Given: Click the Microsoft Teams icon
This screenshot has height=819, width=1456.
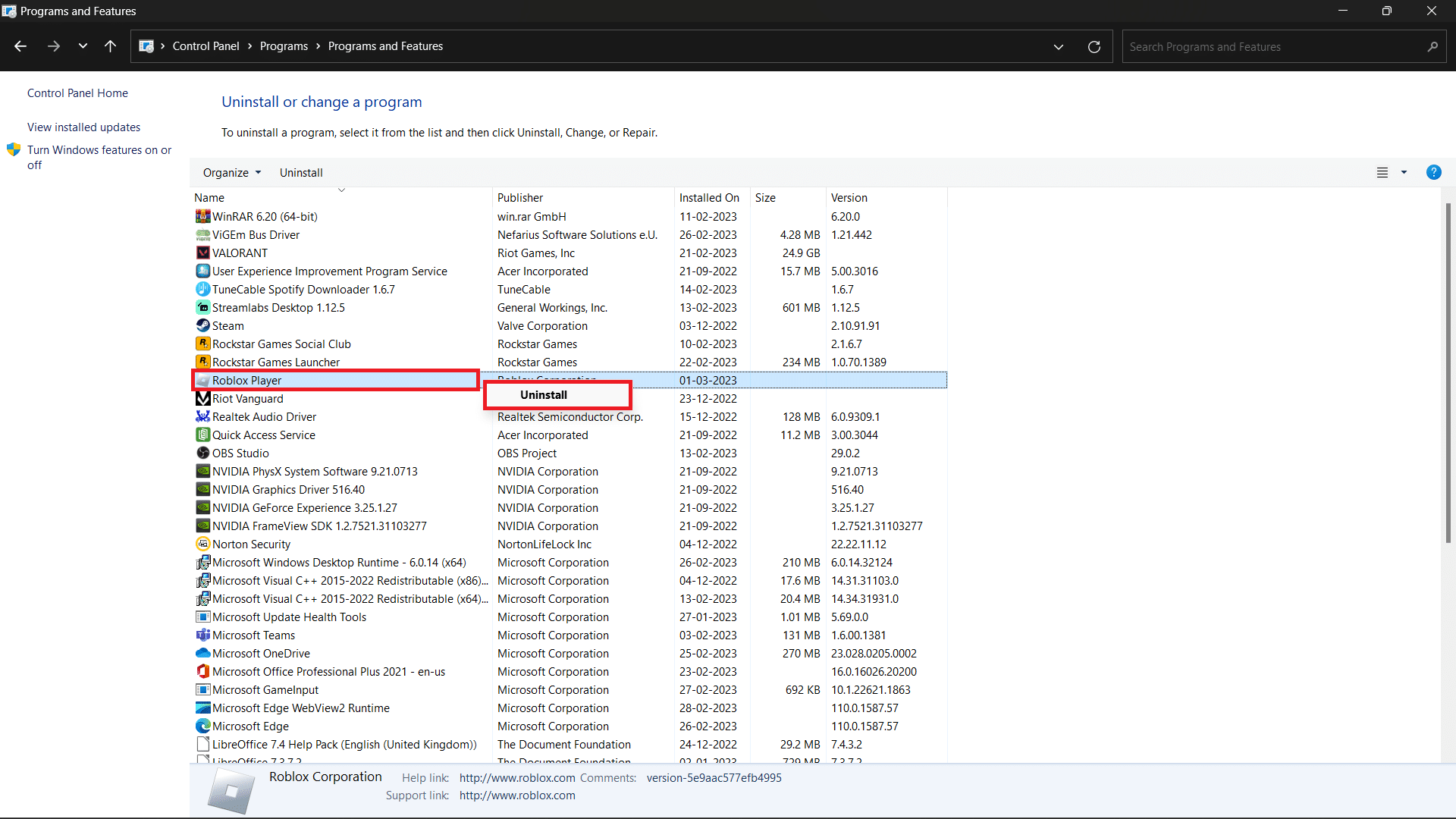Looking at the screenshot, I should tap(202, 635).
